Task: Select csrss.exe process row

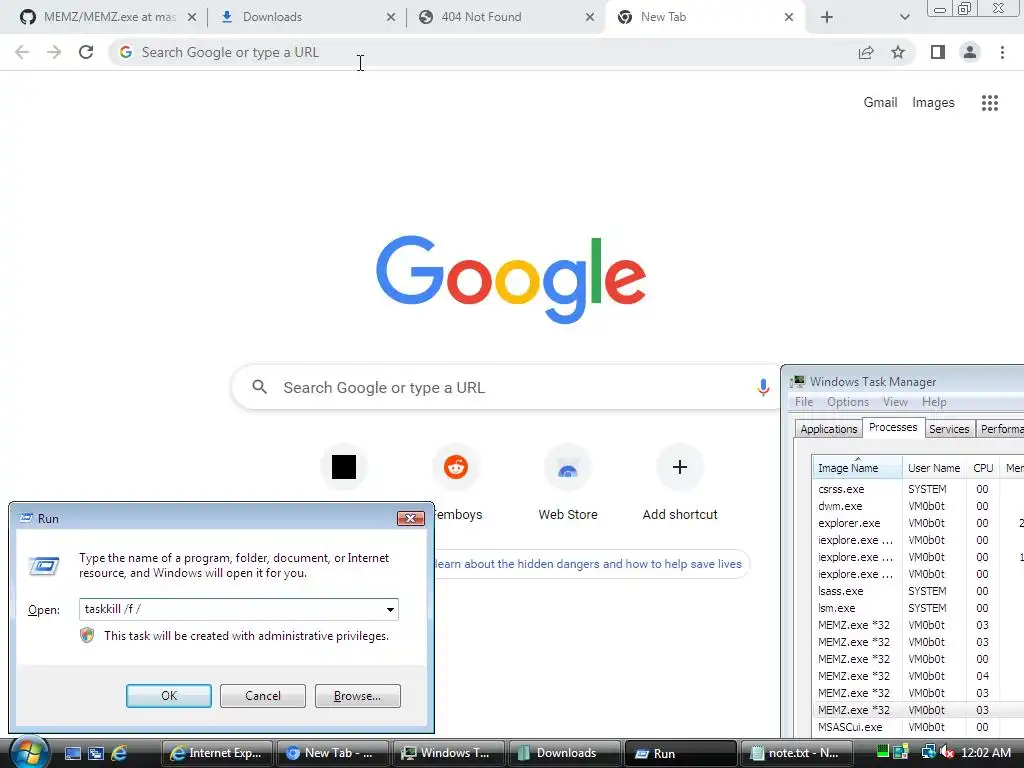Action: [918, 489]
